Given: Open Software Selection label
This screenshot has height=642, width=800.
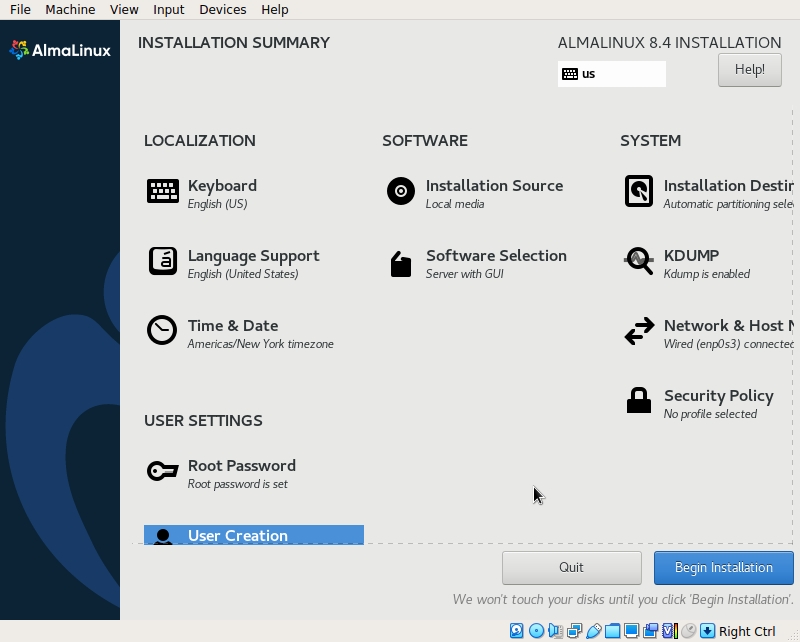Looking at the screenshot, I should 496,256.
